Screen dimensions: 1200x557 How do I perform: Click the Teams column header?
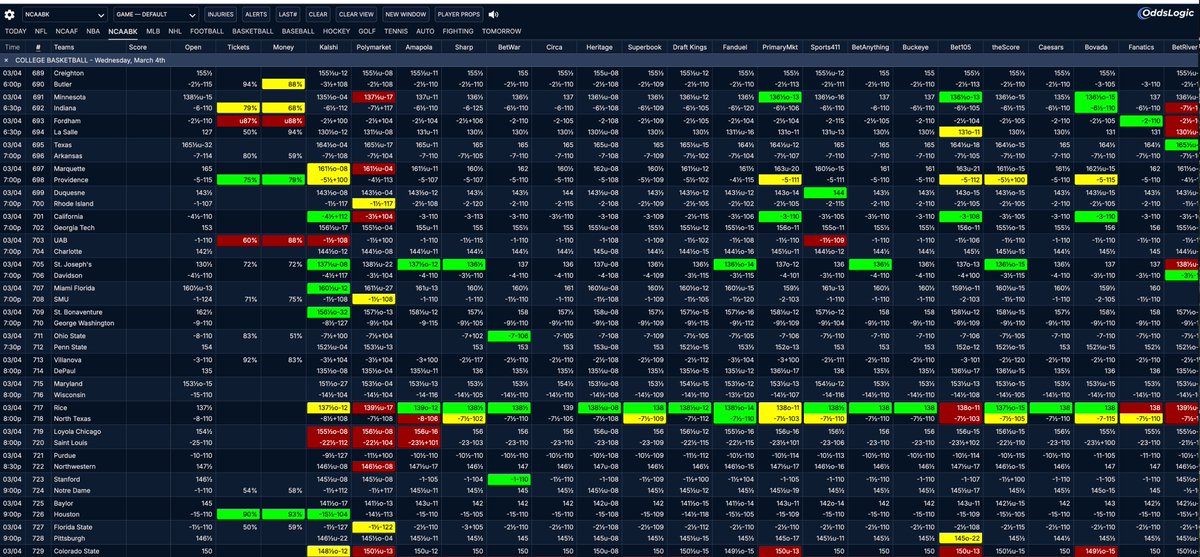[64, 46]
